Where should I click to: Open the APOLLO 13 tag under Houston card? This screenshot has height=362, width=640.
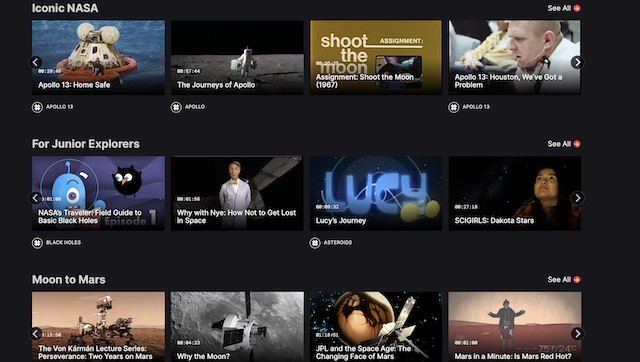tap(476, 107)
